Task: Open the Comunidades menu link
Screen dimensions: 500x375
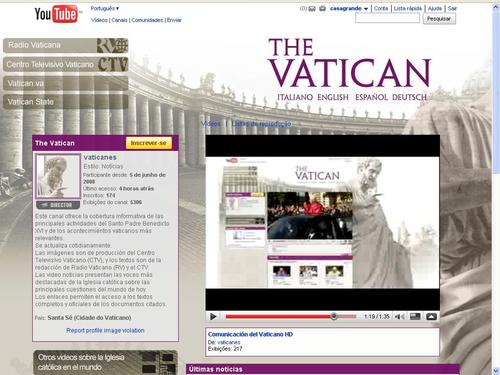Action: 147,20
